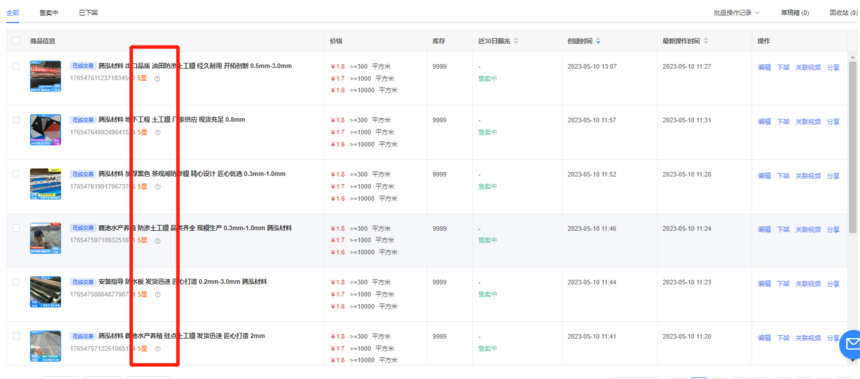Click 关联视频 for the row created 11:52
This screenshot has height=379, width=860.
point(808,176)
